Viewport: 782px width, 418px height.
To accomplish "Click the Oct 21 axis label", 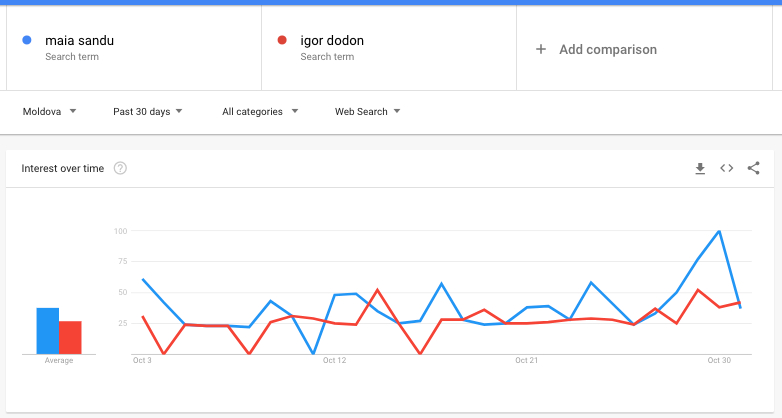I will pyautogui.click(x=527, y=360).
